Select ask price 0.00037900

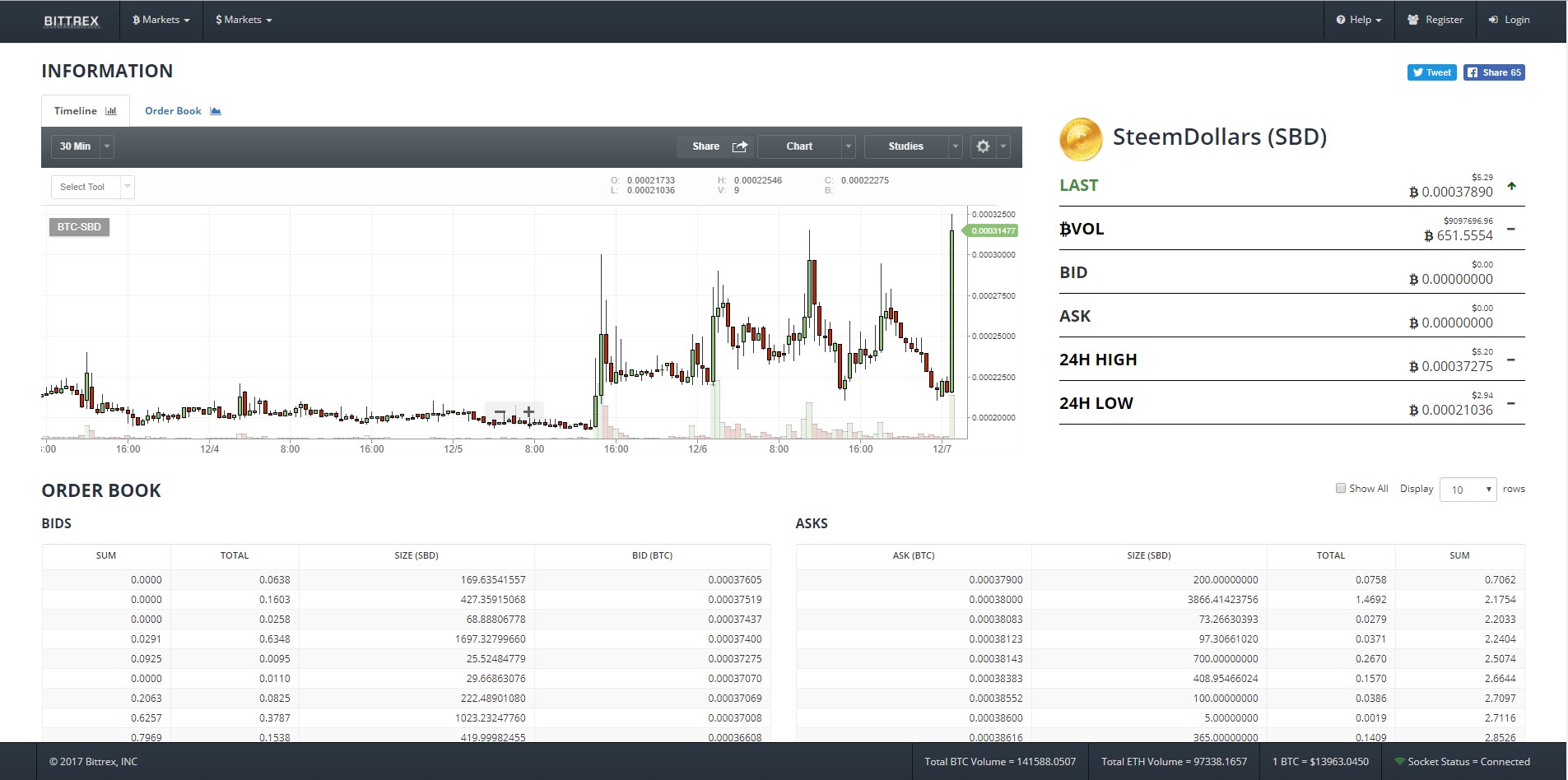coord(995,580)
